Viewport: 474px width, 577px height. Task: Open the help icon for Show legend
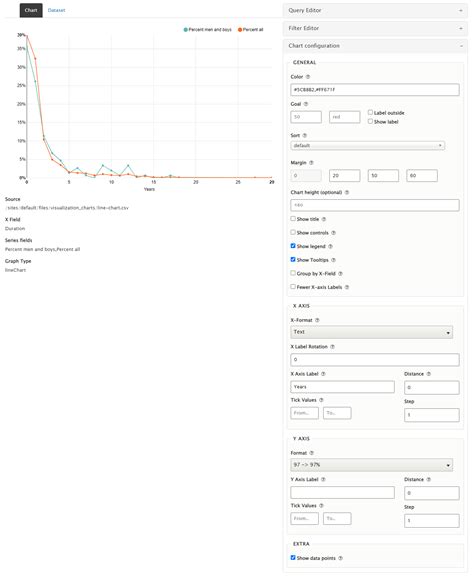tap(330, 247)
